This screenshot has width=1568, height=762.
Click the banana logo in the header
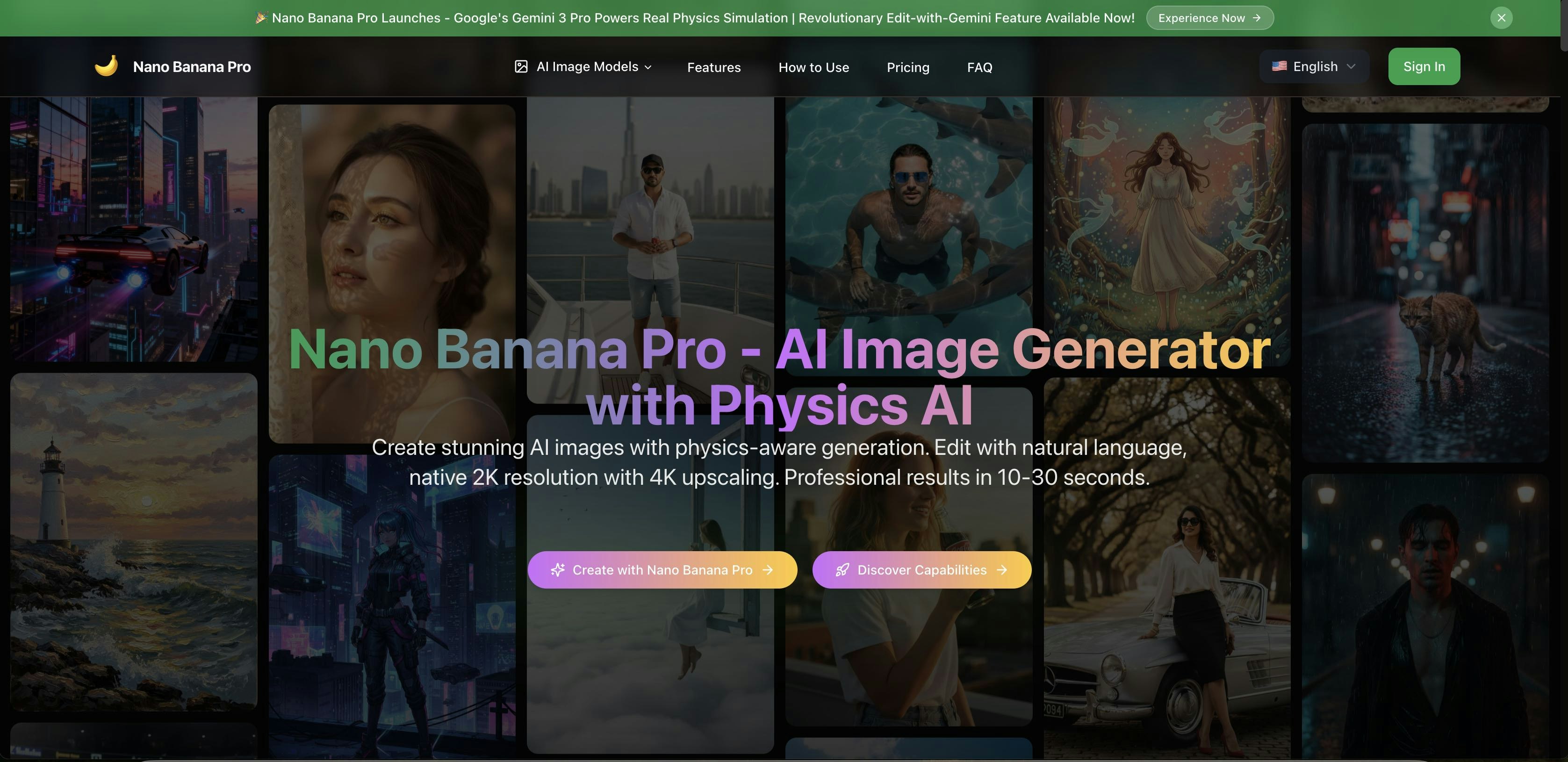(107, 66)
